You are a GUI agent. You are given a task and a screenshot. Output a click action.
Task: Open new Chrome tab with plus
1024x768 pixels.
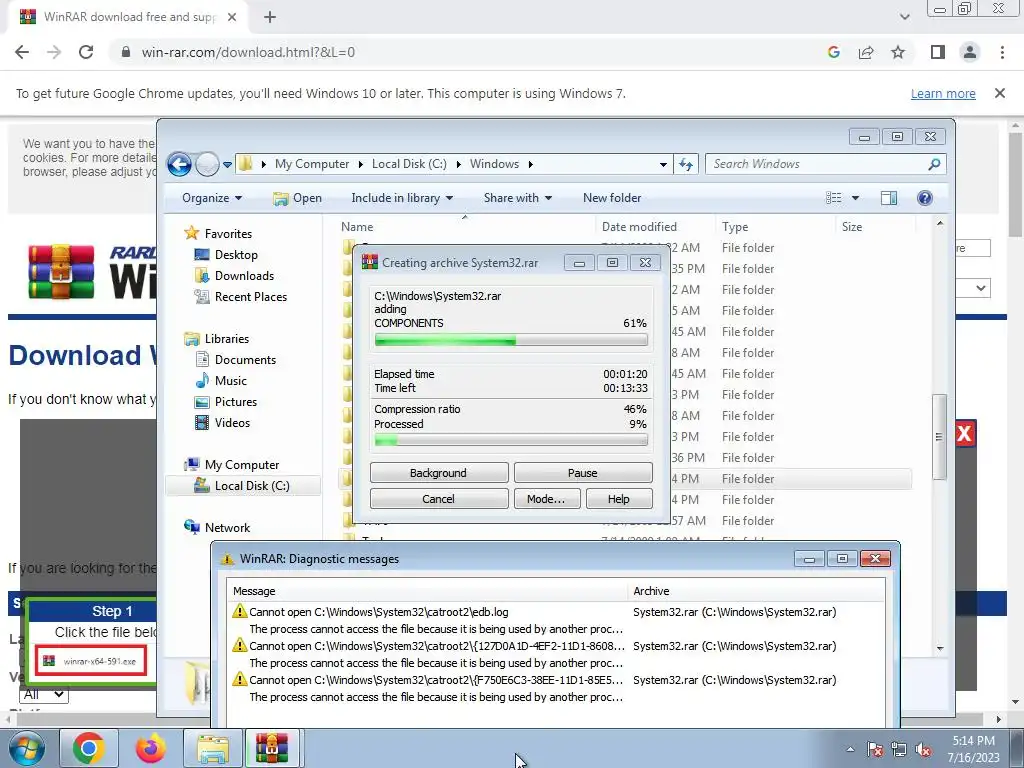(x=270, y=17)
